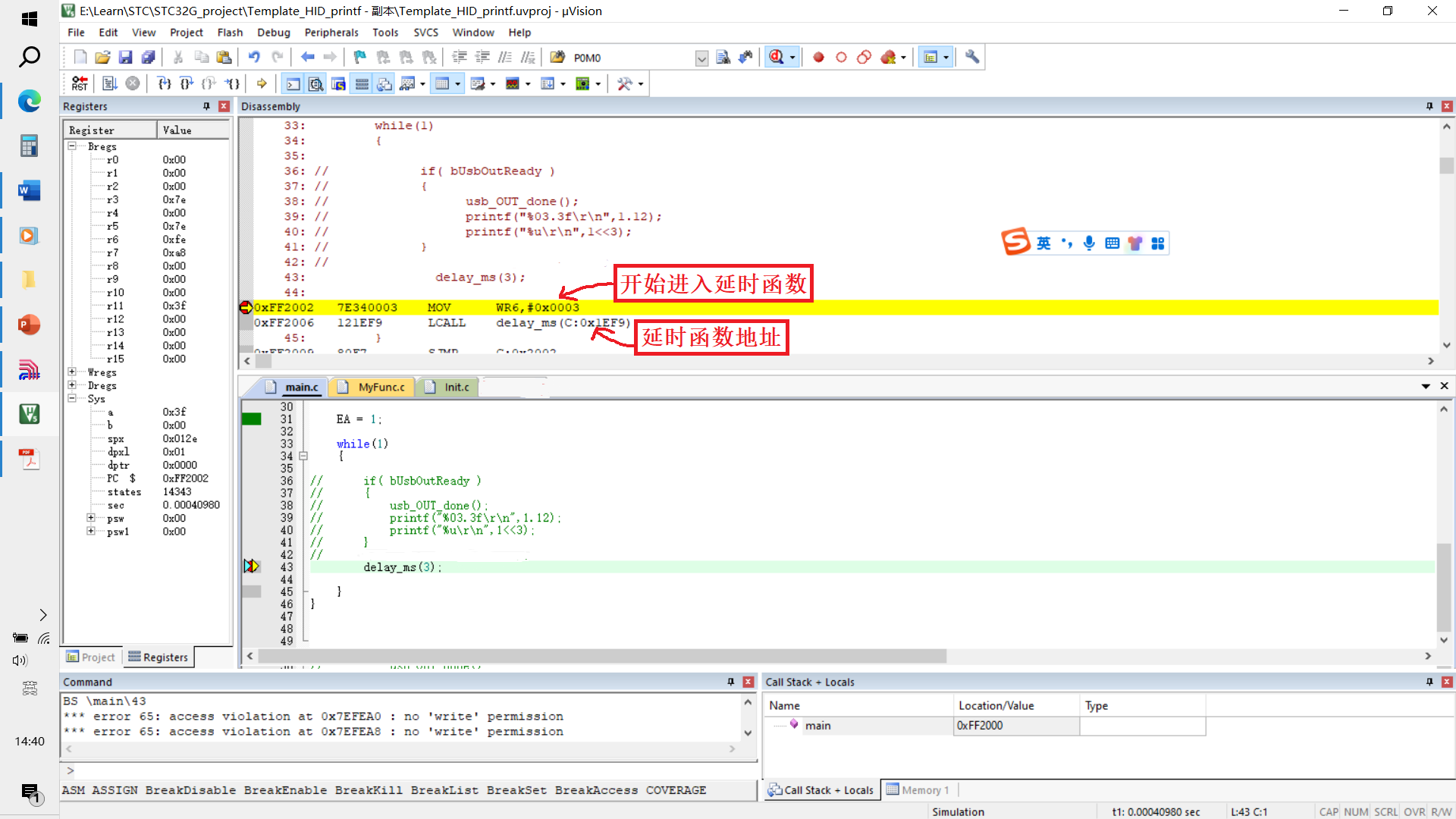
Task: Open Windows Start menu
Action: coord(30,18)
